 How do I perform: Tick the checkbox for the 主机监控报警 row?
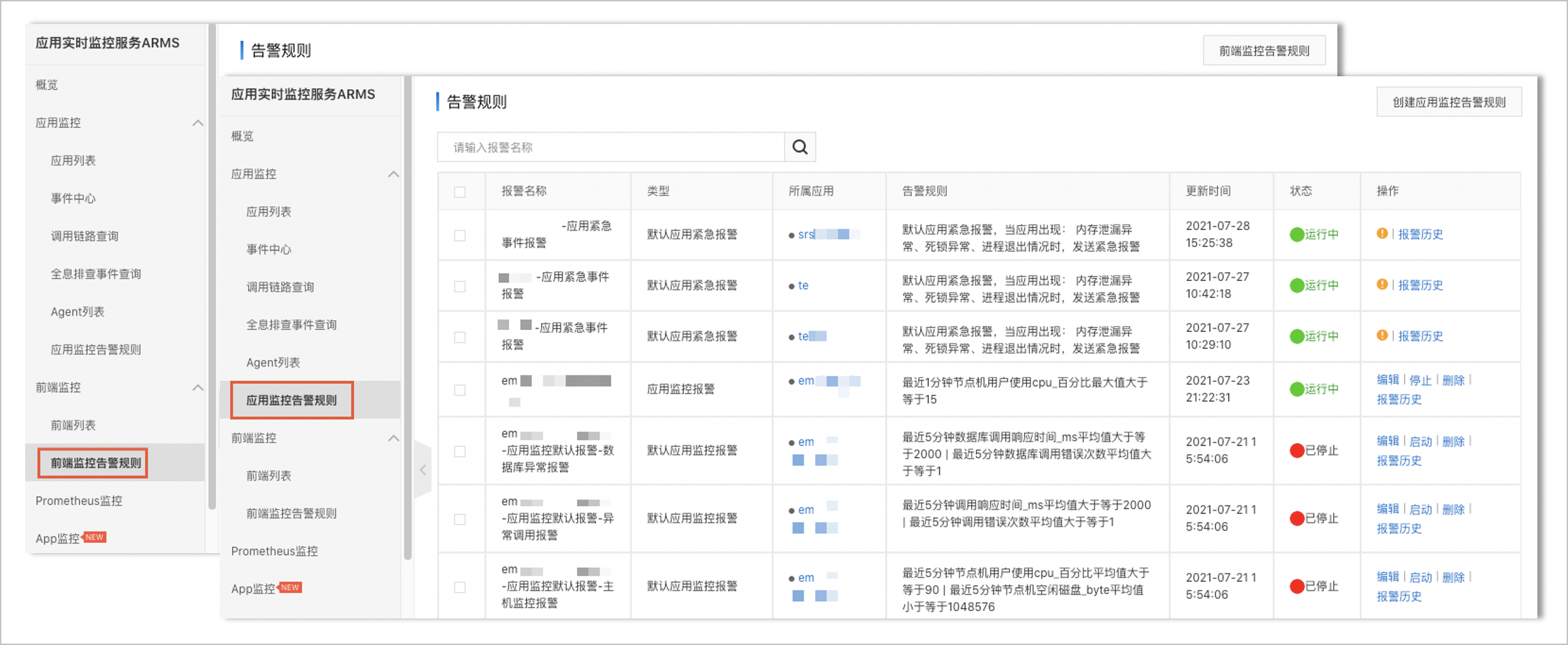point(460,587)
